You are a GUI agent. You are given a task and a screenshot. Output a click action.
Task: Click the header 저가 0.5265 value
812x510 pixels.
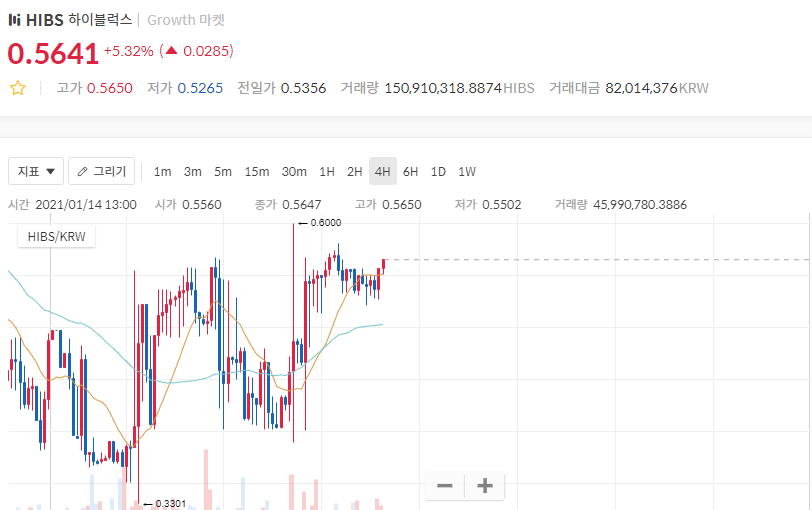point(200,88)
